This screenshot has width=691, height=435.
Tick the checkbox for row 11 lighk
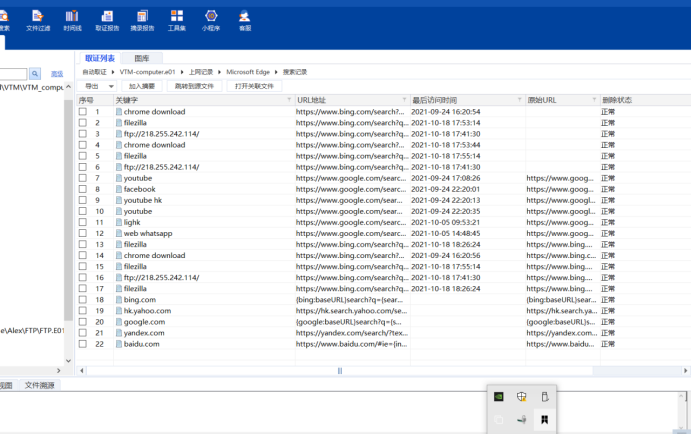82,222
